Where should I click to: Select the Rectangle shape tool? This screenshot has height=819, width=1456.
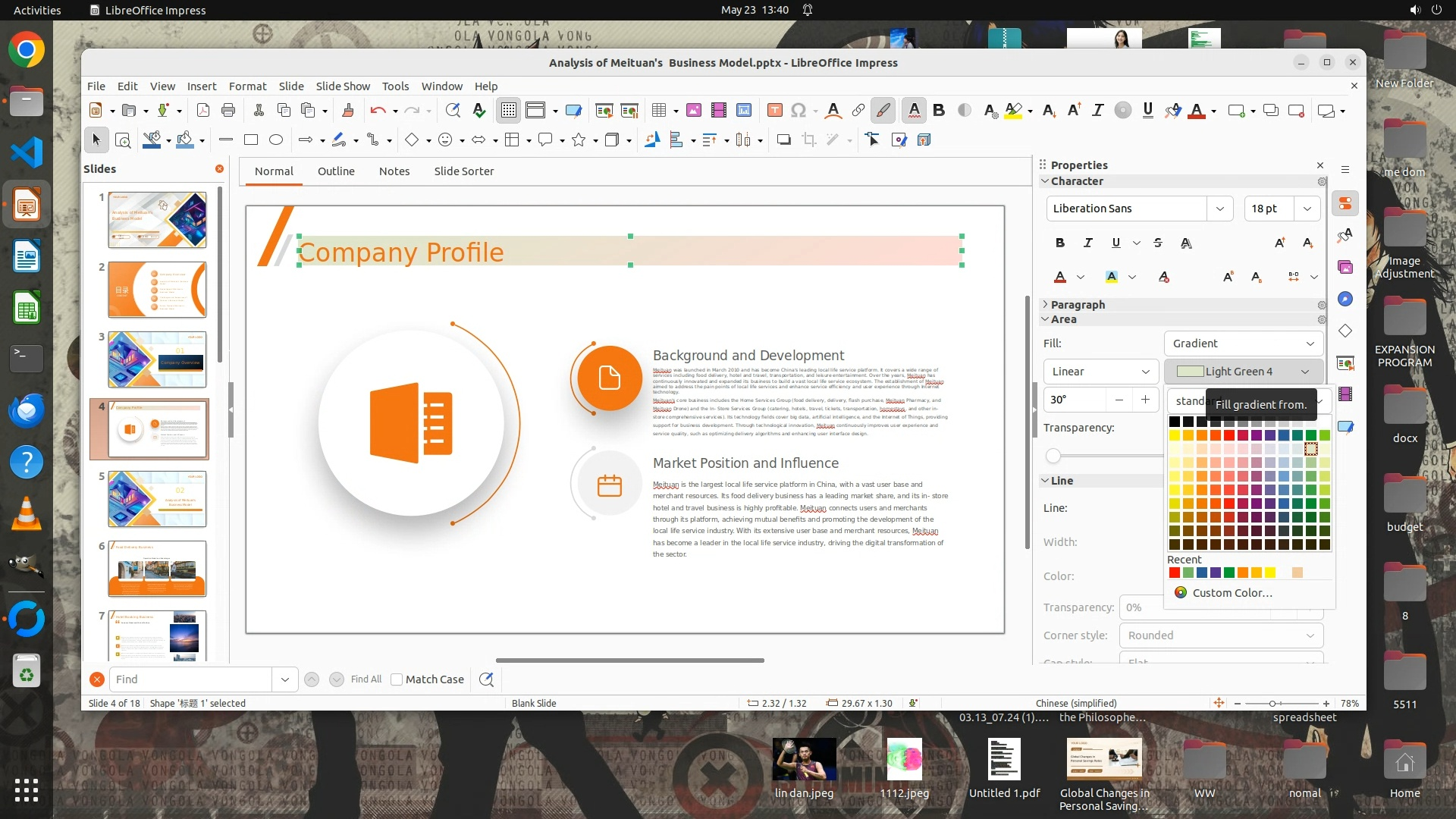(x=251, y=140)
